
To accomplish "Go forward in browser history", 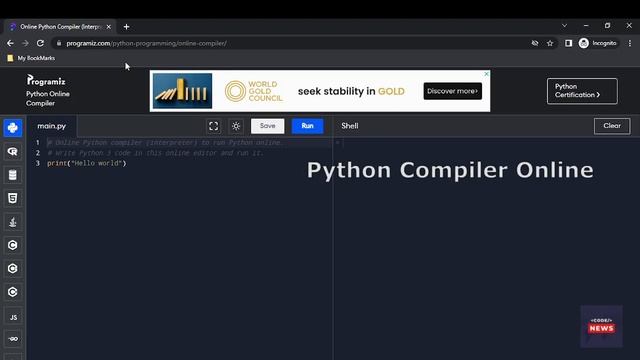I will coord(25,43).
